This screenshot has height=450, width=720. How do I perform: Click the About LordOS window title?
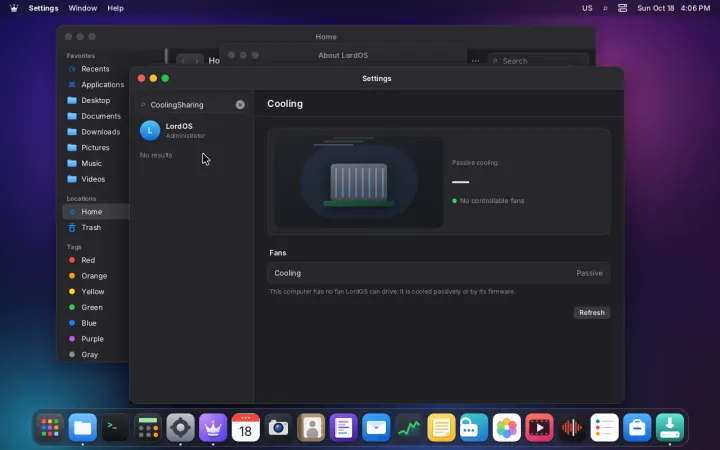pos(343,55)
